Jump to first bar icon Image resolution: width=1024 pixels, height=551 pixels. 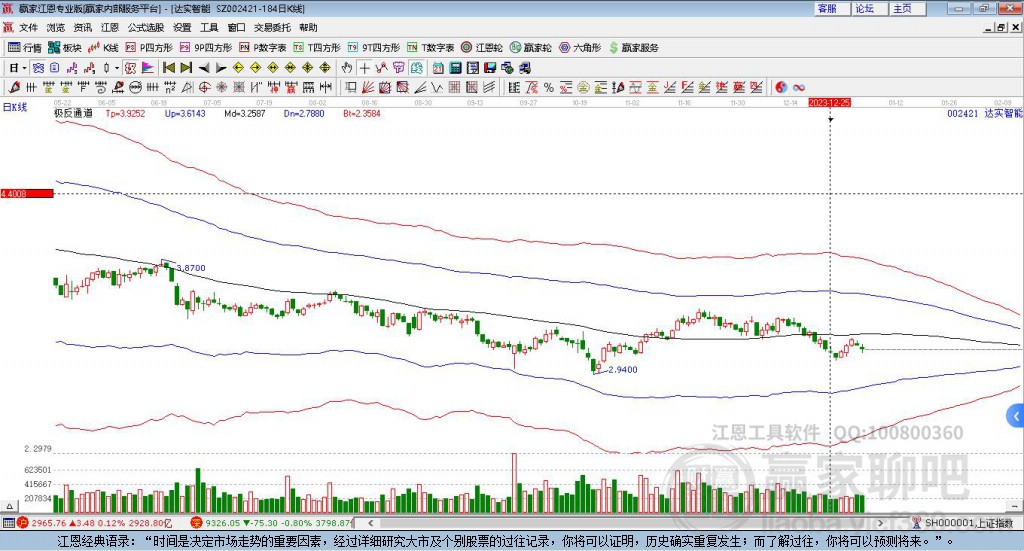tap(168, 68)
